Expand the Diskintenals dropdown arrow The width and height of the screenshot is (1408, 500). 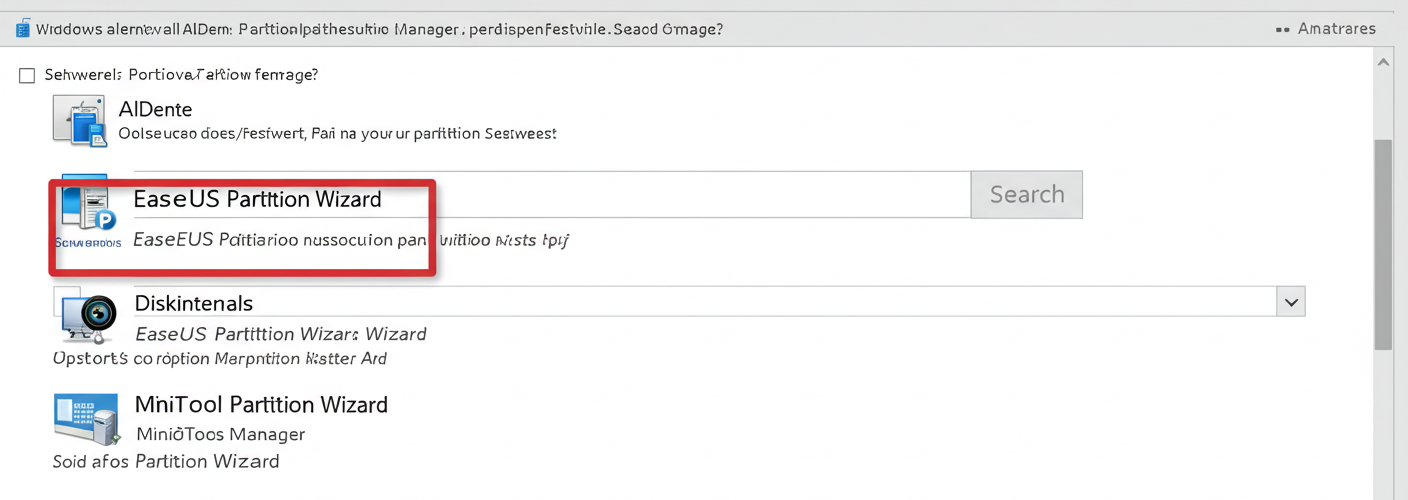pos(1291,301)
